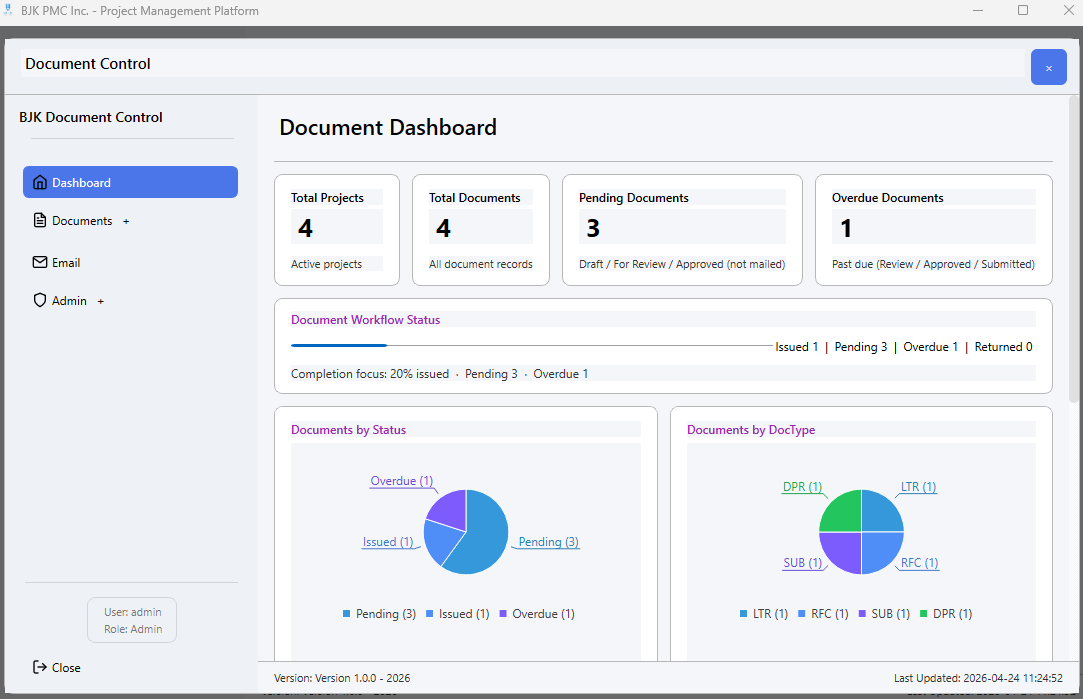Click the LTR slice of DocType pie
1083x699 pixels.
[880, 513]
